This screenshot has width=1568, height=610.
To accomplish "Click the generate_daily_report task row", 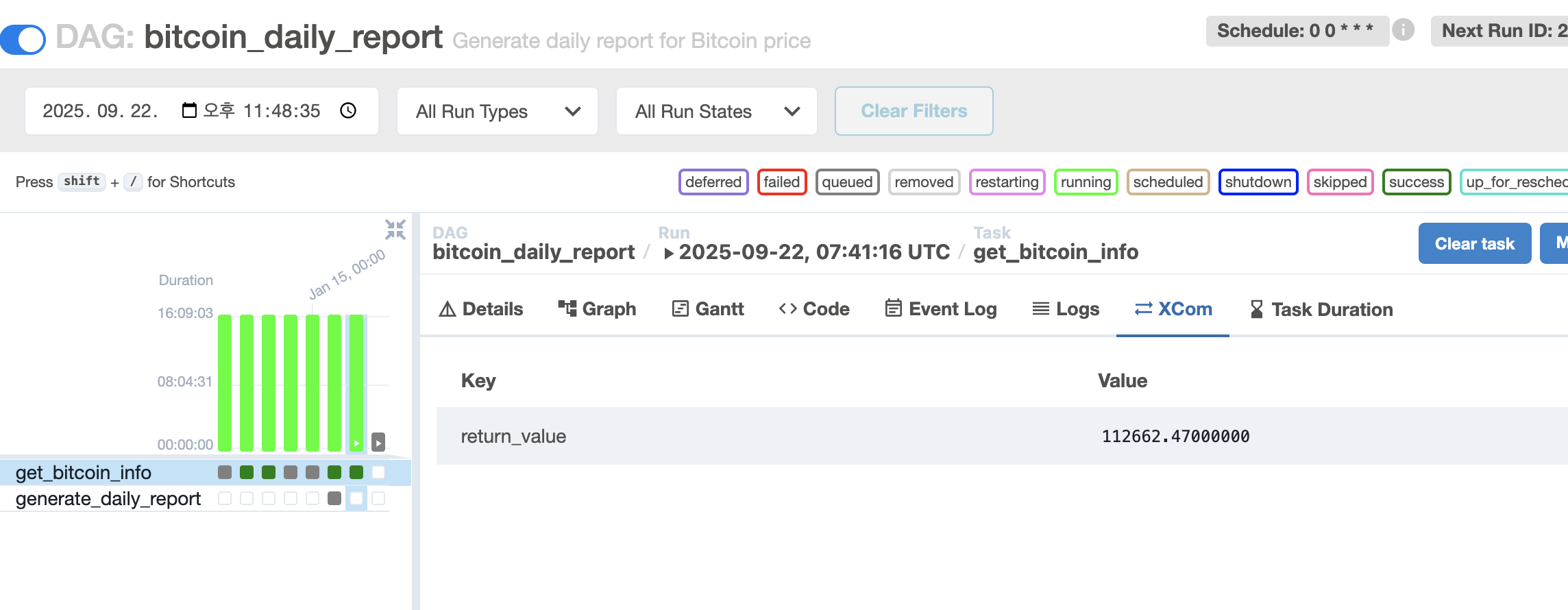I will click(x=108, y=498).
